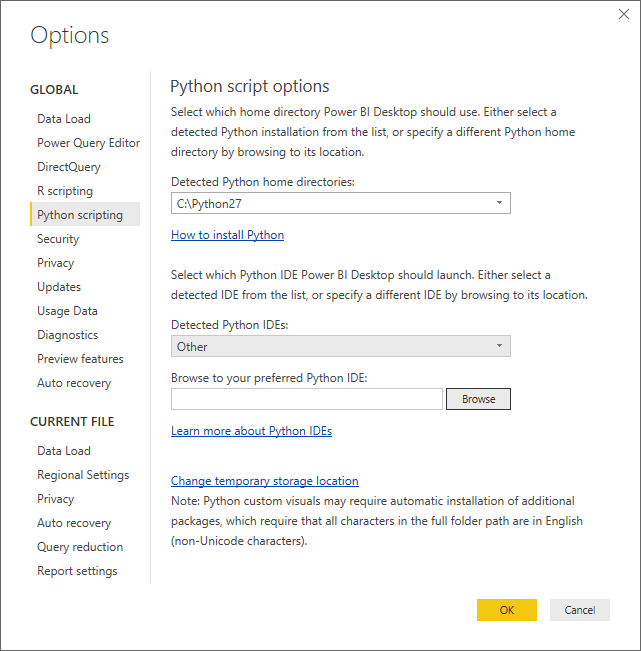The image size is (641, 651).
Task: Confirm settings with OK button
Action: pos(506,610)
